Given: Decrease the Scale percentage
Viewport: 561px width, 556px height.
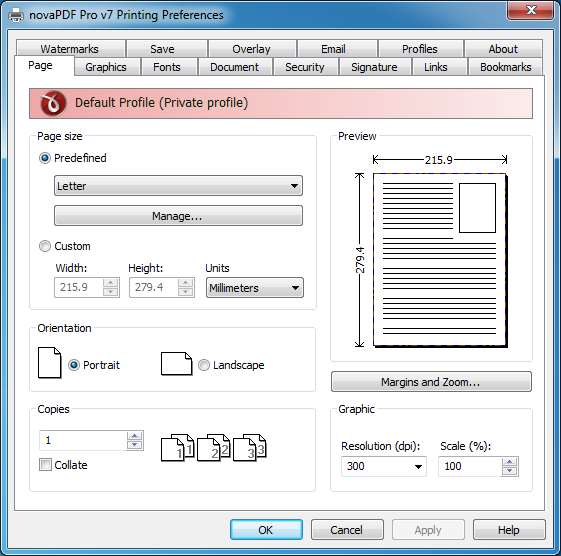Looking at the screenshot, I should tap(509, 470).
